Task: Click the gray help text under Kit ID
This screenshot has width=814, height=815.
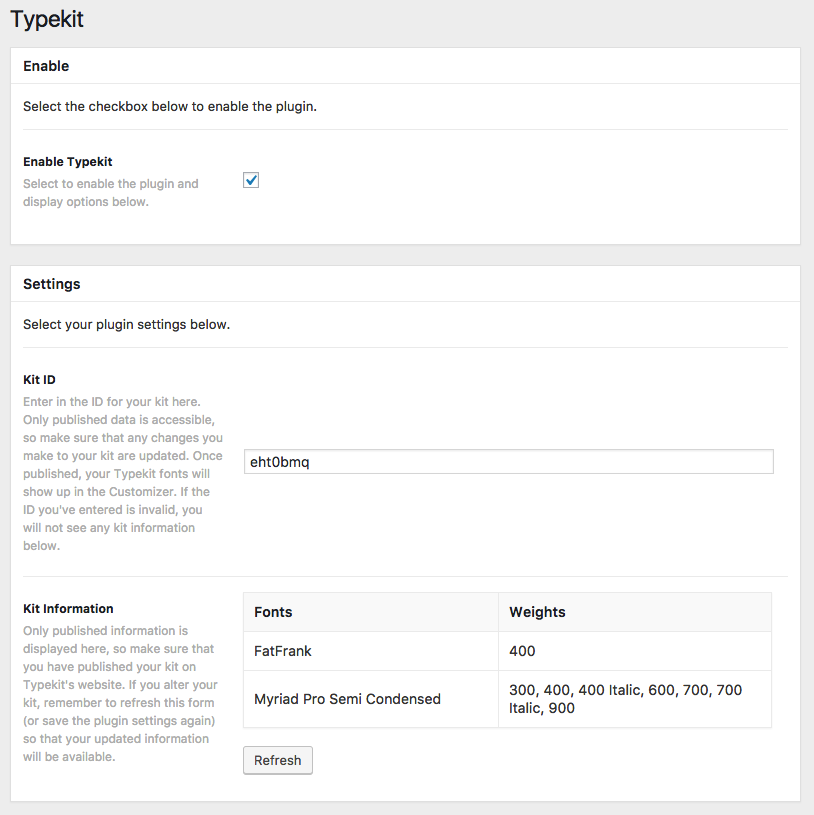Action: click(121, 474)
